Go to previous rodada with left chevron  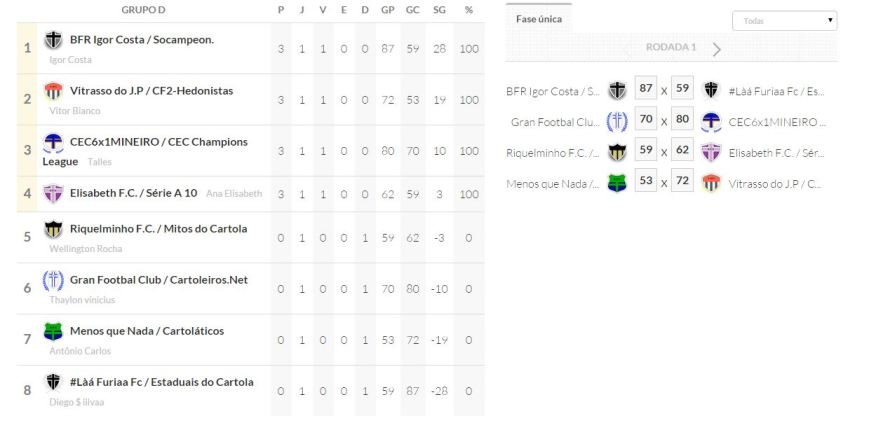(627, 49)
